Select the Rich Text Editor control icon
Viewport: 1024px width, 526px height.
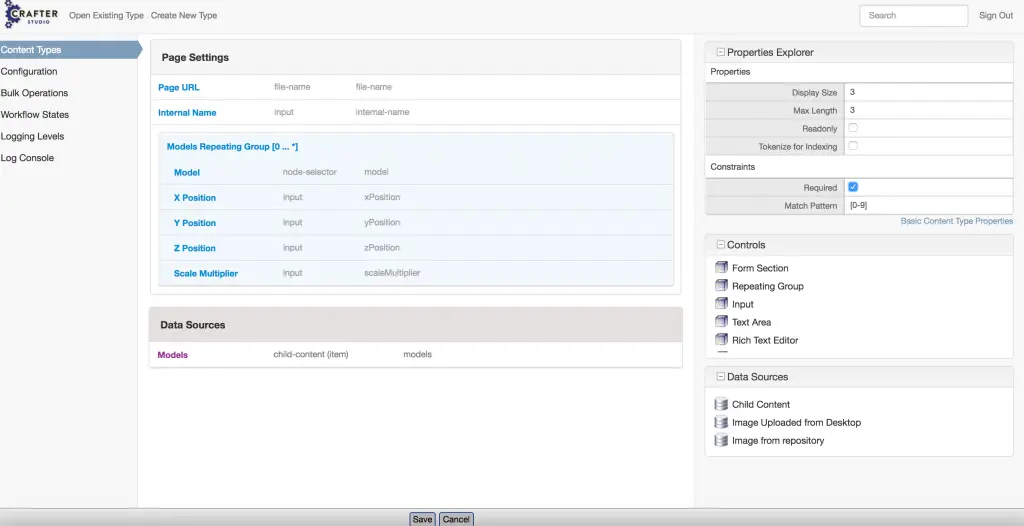click(722, 340)
